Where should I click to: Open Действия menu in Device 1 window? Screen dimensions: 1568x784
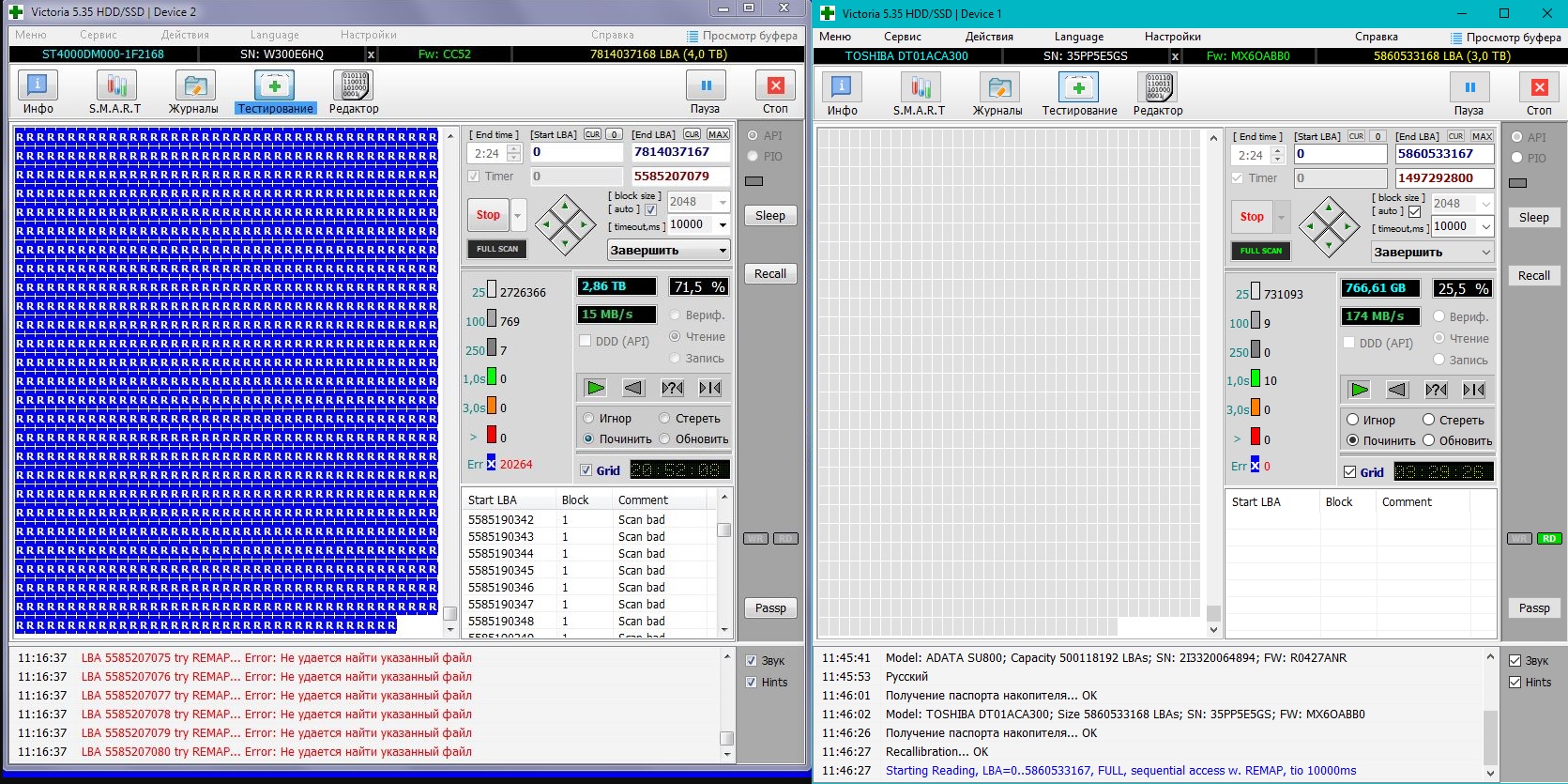click(x=989, y=37)
